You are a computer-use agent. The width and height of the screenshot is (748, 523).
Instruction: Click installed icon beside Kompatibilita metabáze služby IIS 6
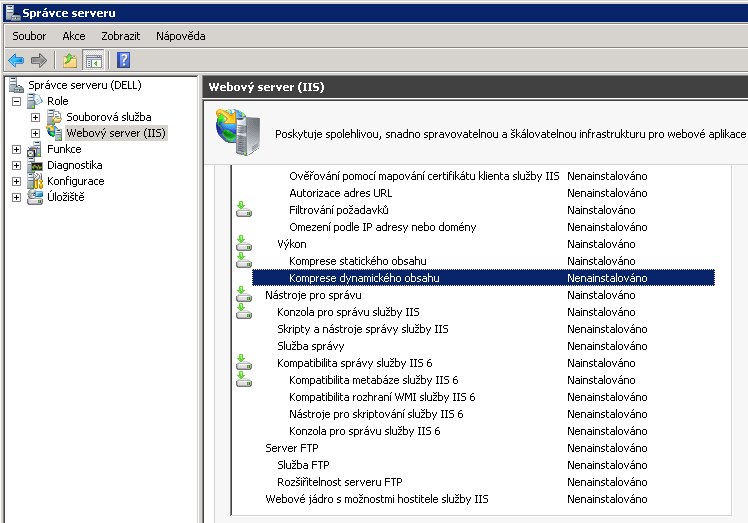click(x=244, y=380)
